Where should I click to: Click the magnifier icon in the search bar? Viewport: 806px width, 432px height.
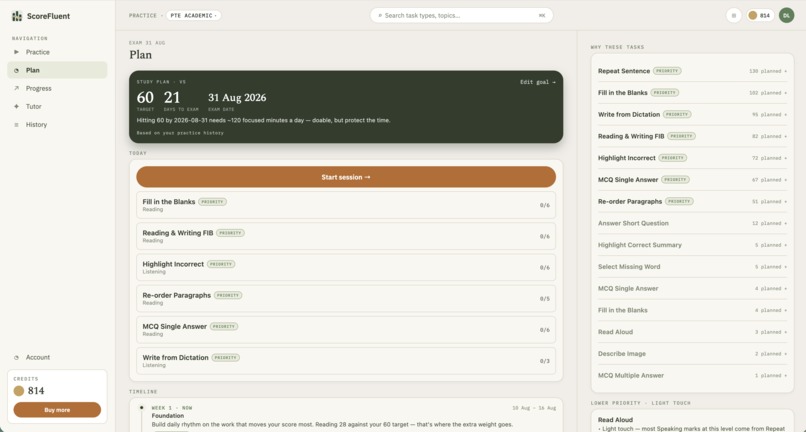pos(380,15)
